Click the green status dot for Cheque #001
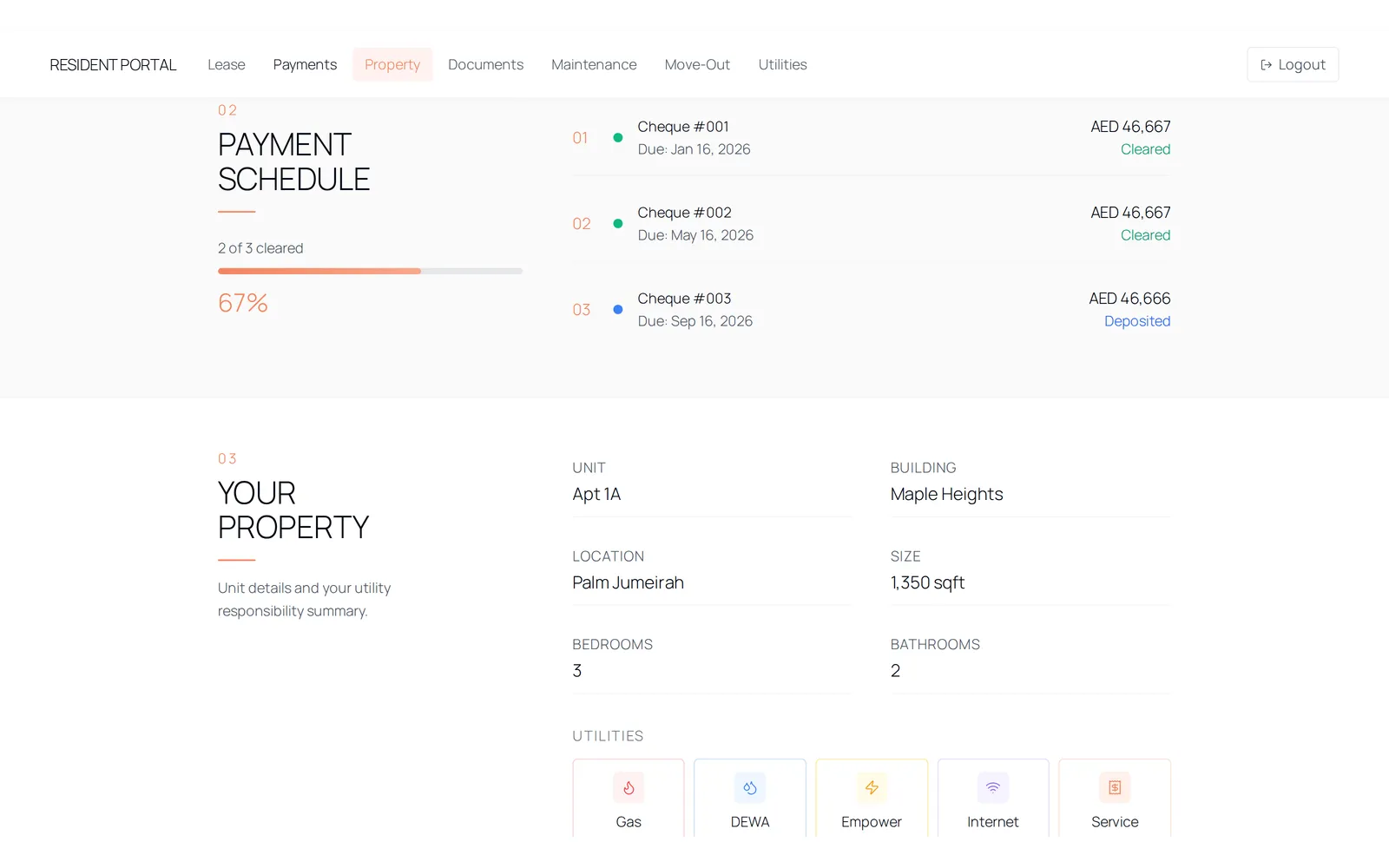Image resolution: width=1389 pixels, height=868 pixels. 618,137
